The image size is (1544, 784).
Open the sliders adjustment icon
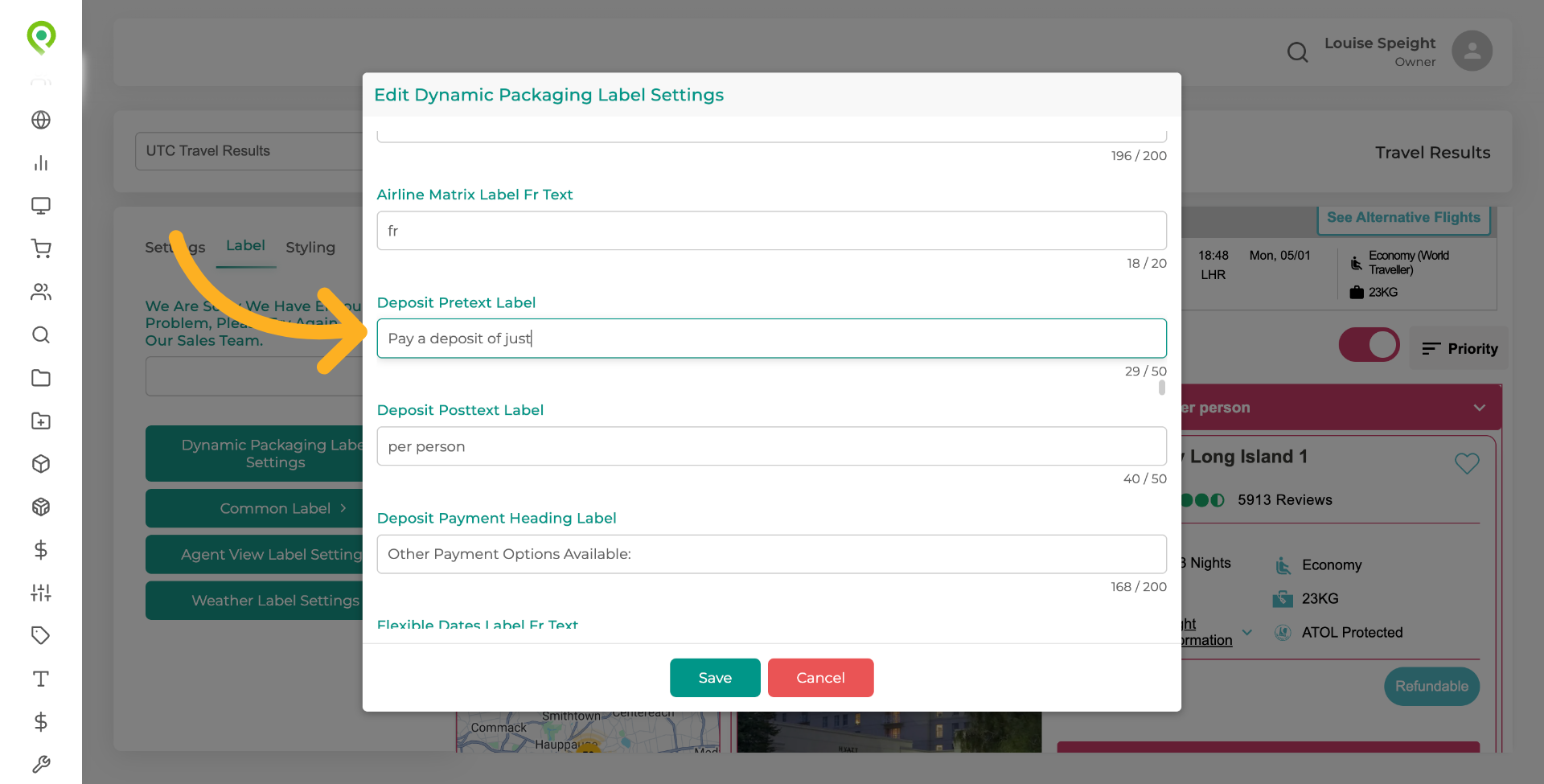click(41, 593)
